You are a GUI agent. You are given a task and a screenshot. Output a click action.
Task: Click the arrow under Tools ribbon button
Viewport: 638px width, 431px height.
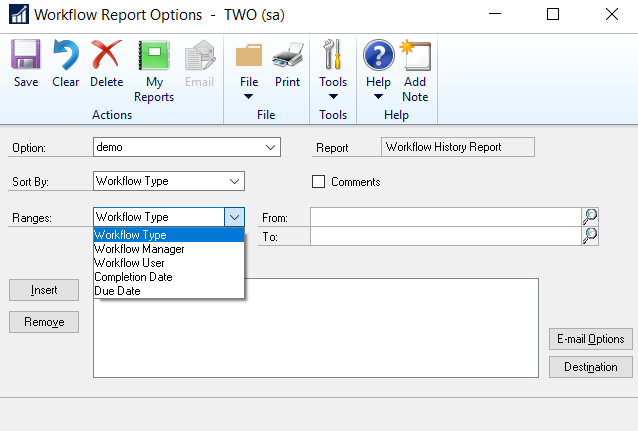(333, 96)
